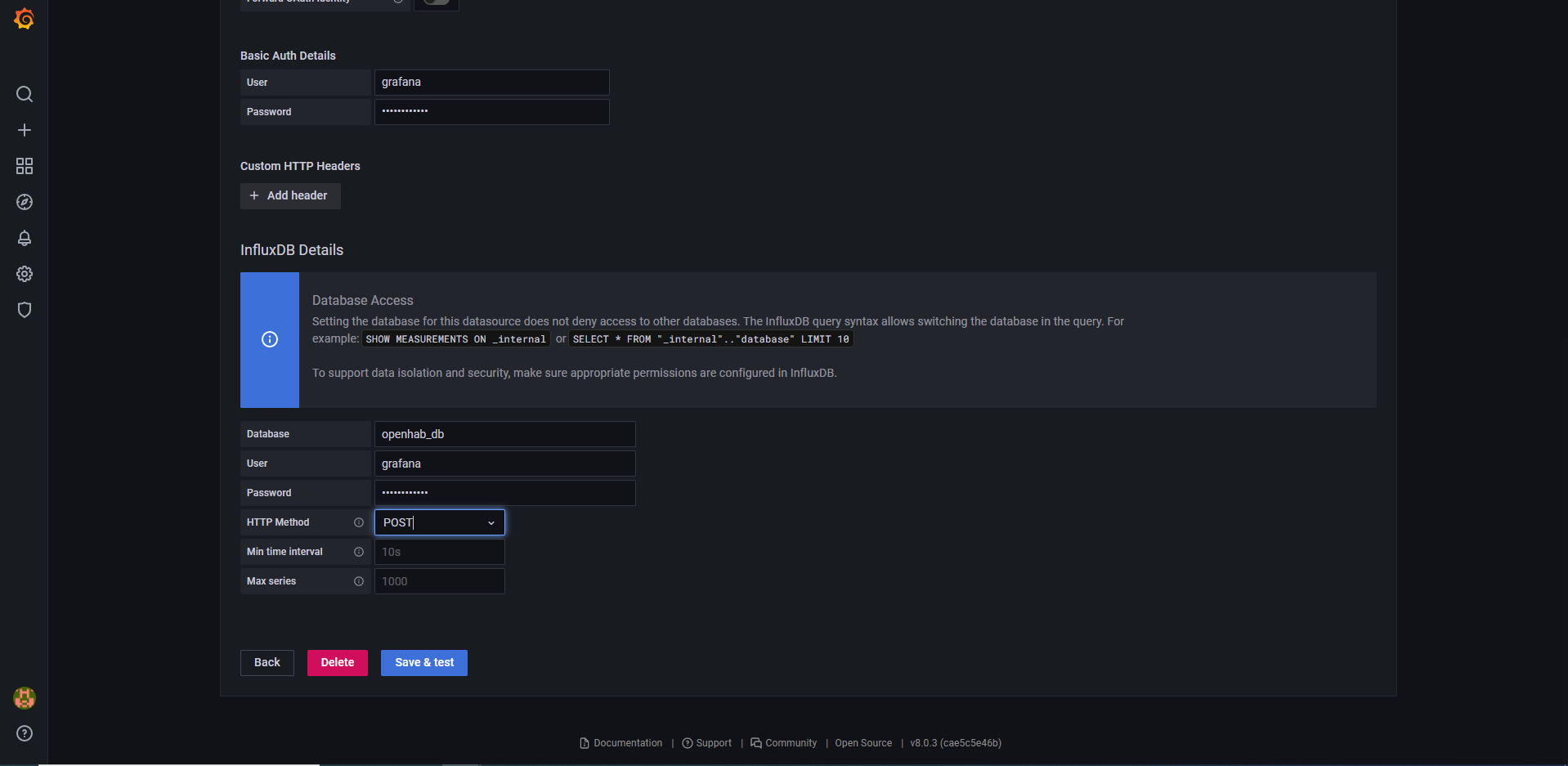Open the Alerting bell icon

click(x=25, y=238)
